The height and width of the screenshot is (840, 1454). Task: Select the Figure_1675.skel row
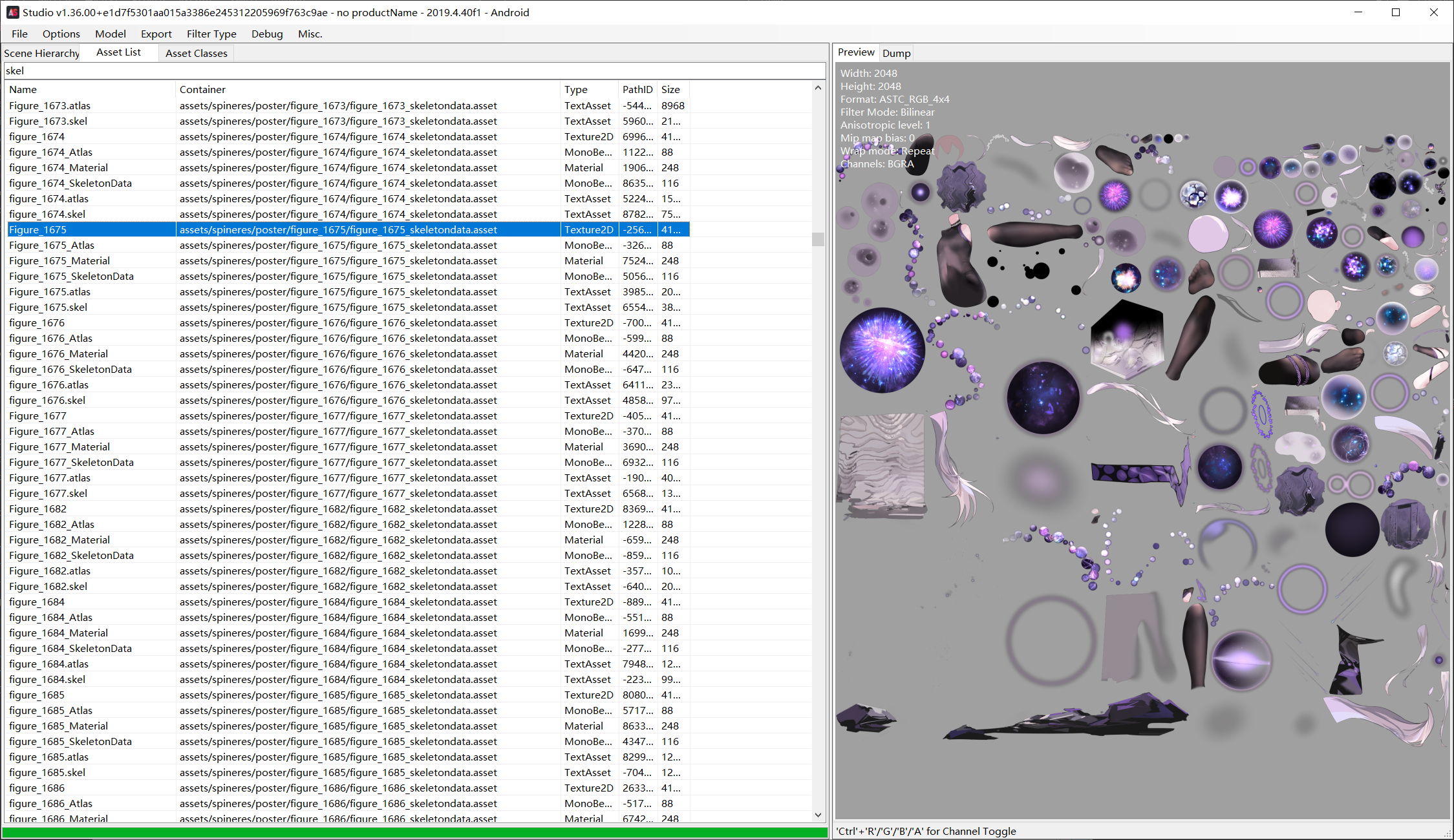[348, 307]
